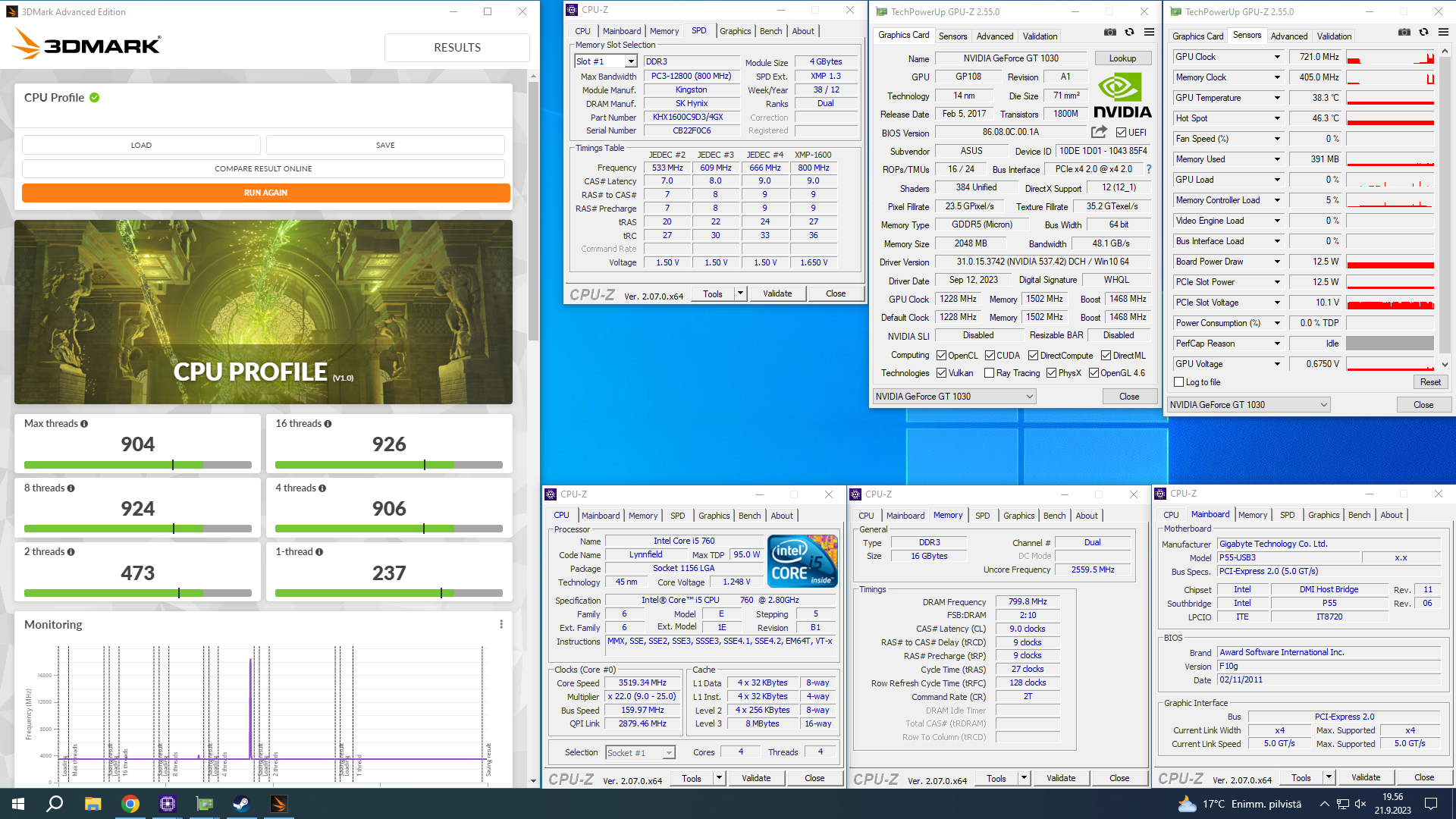Screen dimensions: 1456x819
Task: Refresh GPU-Z Graphics Card window
Action: point(1129,32)
